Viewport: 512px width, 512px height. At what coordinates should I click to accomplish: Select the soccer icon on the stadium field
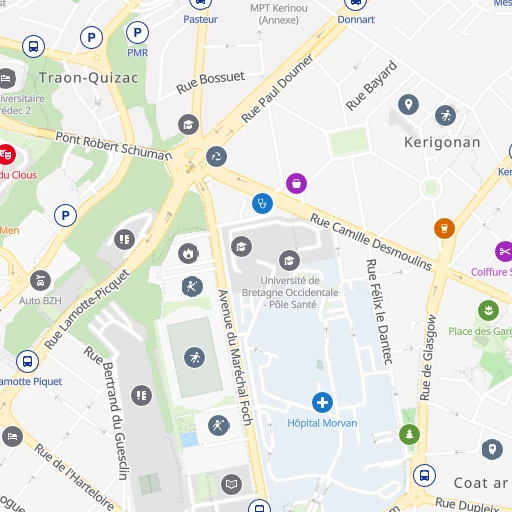pyautogui.click(x=194, y=358)
